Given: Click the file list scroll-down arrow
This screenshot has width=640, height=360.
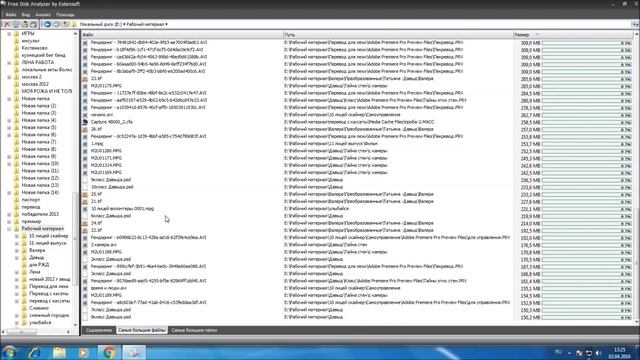Looking at the screenshot, I should pyautogui.click(x=637, y=322).
